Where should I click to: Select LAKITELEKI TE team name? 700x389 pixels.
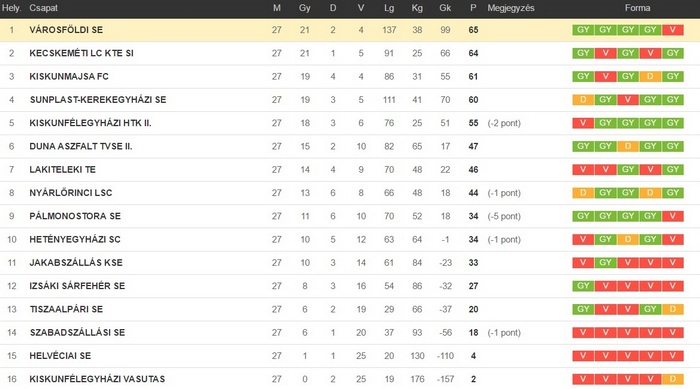(x=62, y=170)
